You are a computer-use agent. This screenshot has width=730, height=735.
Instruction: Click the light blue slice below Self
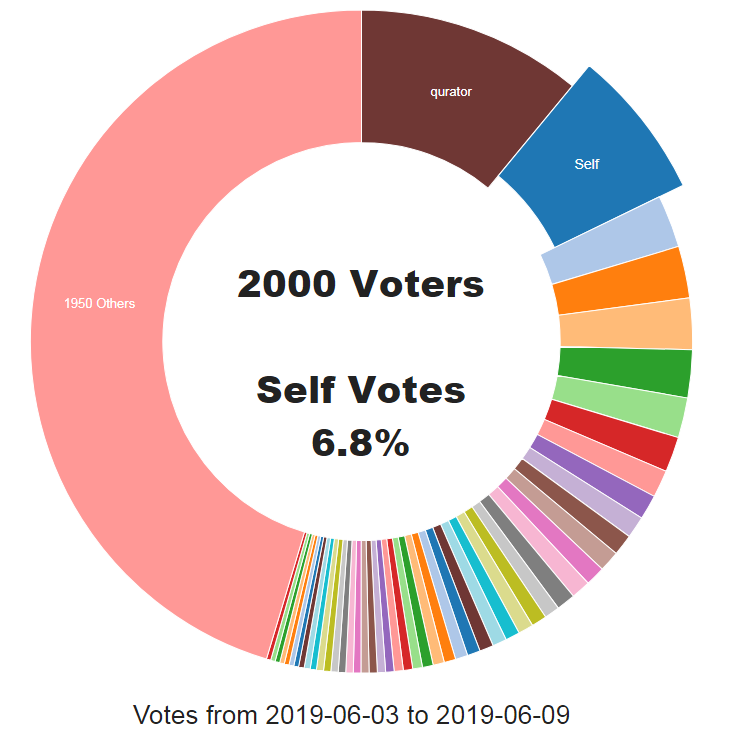click(x=612, y=241)
